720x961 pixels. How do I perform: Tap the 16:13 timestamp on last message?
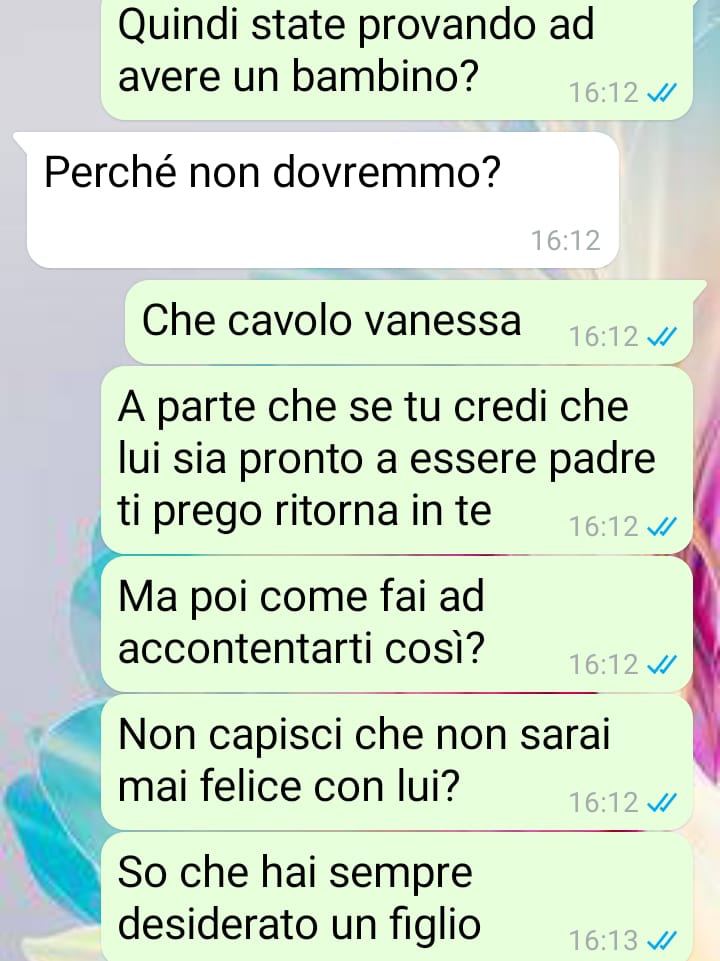point(604,940)
